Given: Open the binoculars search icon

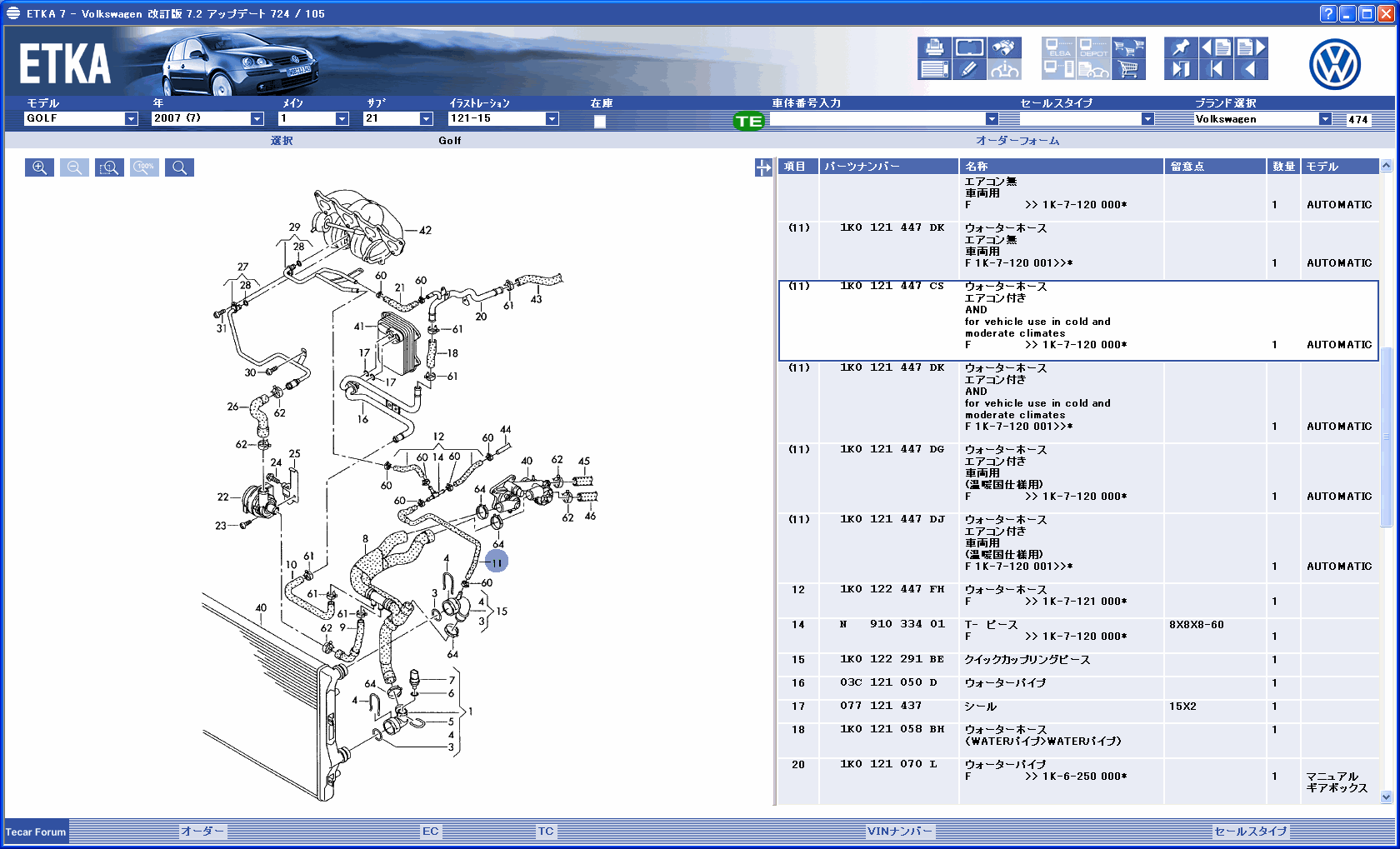Looking at the screenshot, I should [1005, 47].
